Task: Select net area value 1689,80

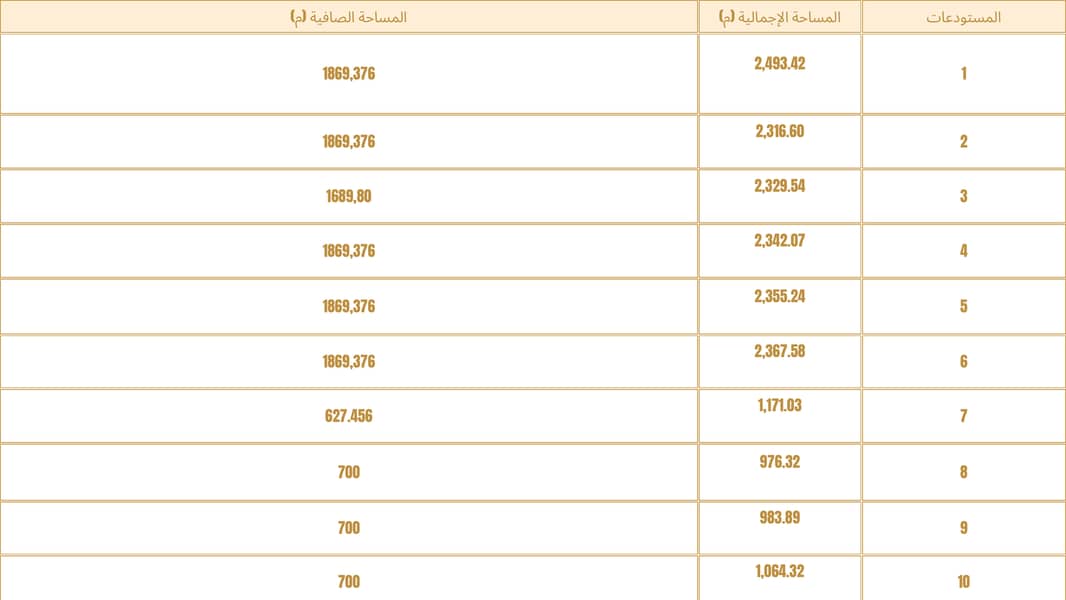Action: (349, 196)
